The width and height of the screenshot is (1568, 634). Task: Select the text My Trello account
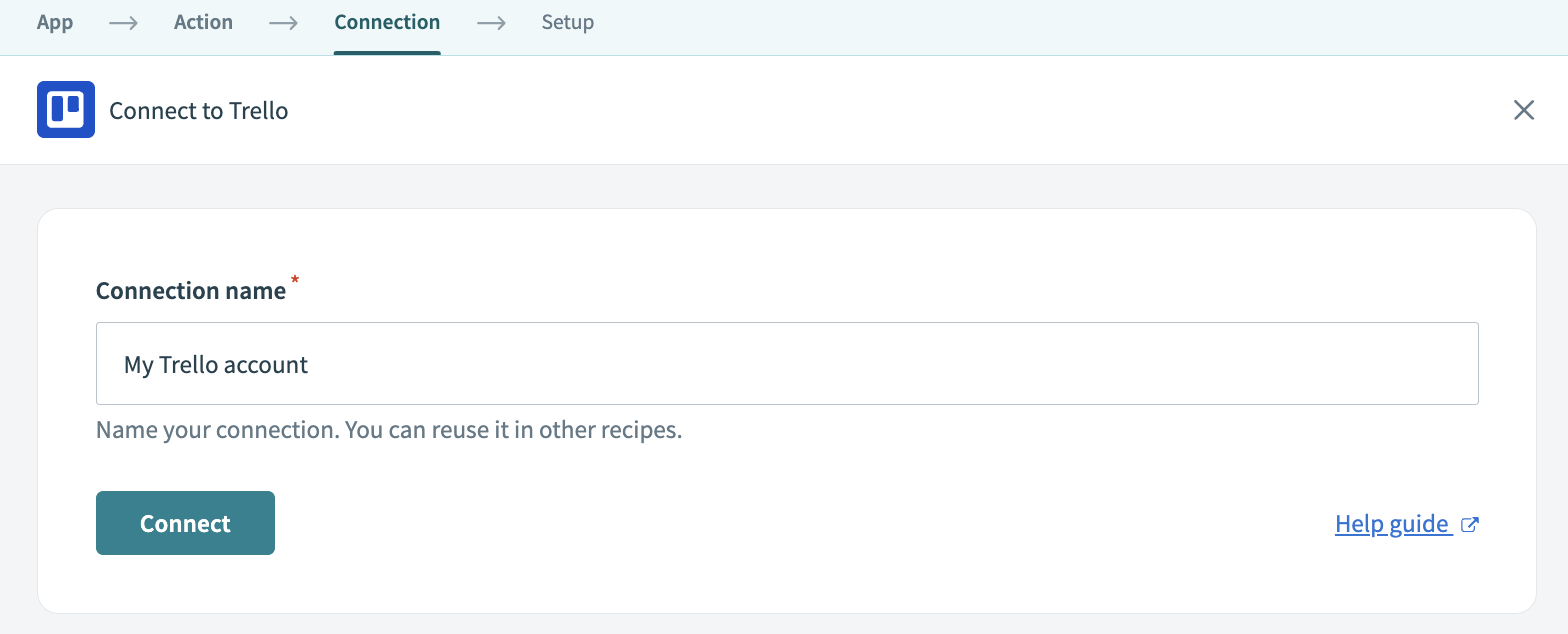[216, 364]
